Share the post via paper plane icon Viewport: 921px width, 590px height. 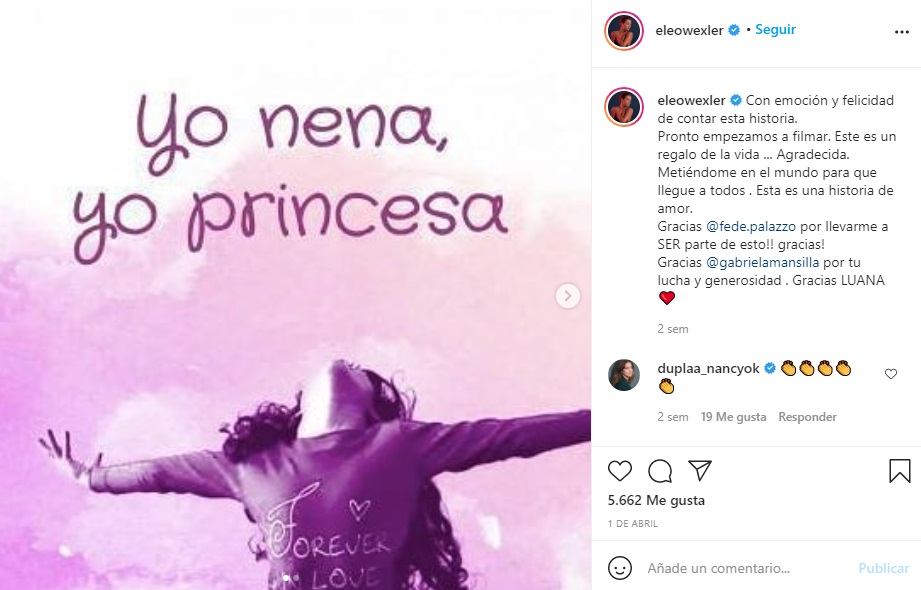[700, 471]
